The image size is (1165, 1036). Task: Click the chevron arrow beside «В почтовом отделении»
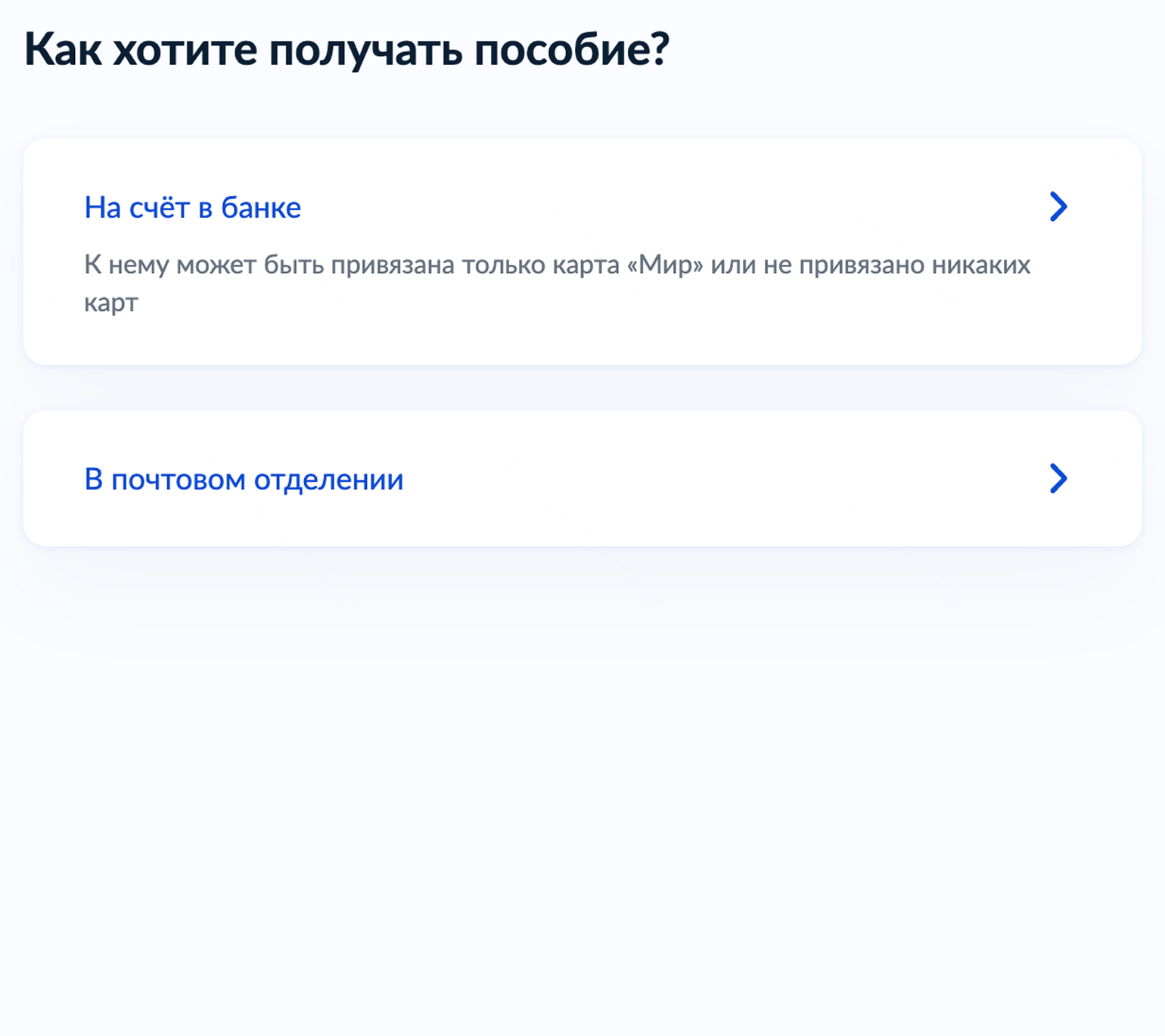1058,479
